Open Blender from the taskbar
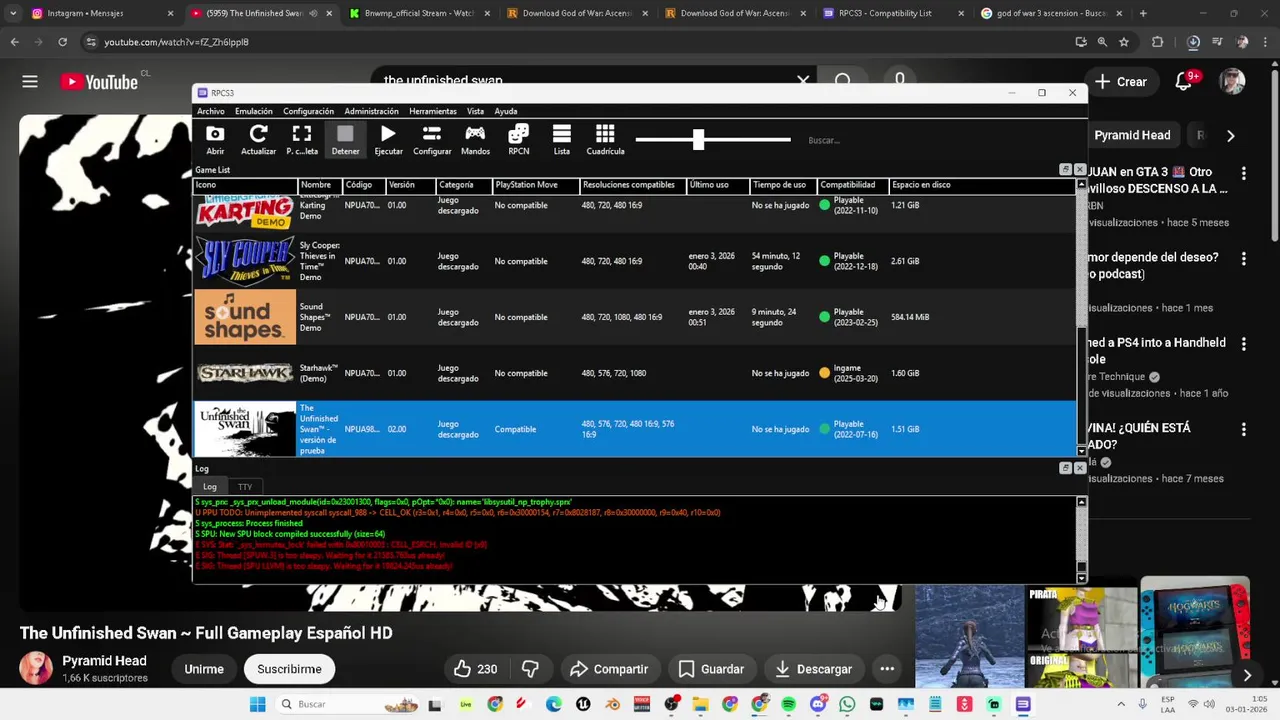Screen dimensions: 1280x720 612,704
